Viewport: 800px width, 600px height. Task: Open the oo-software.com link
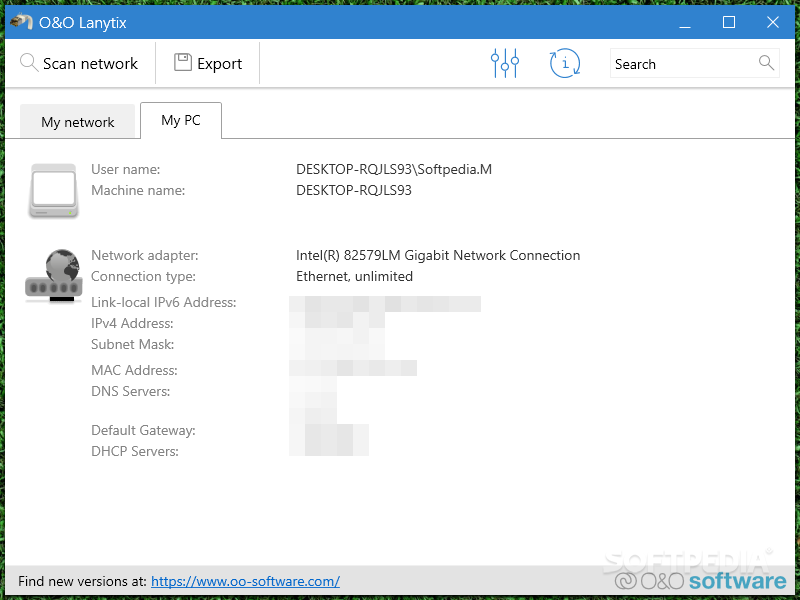tap(245, 581)
